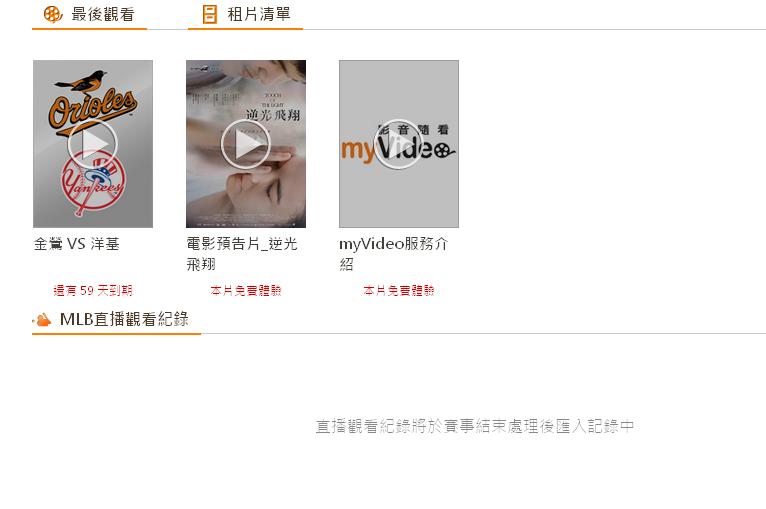Screen dimensions: 766x509
Task: Play the myVideo service introduction video
Action: (399, 144)
